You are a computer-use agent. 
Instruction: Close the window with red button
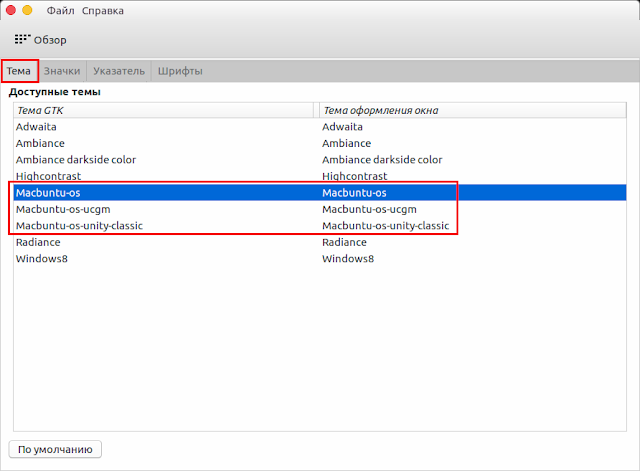pos(11,10)
